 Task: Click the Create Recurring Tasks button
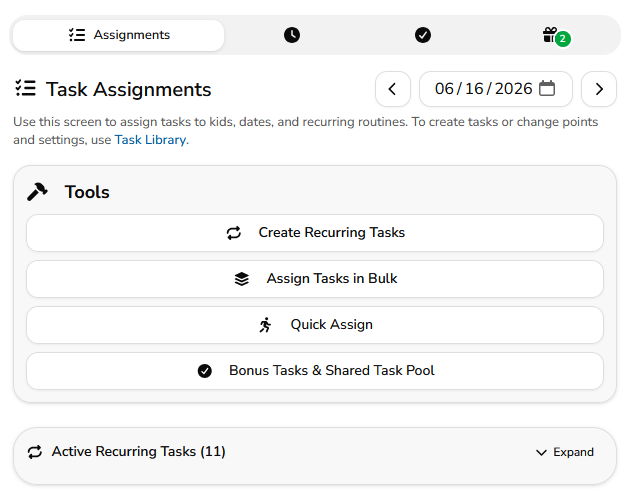coord(315,233)
